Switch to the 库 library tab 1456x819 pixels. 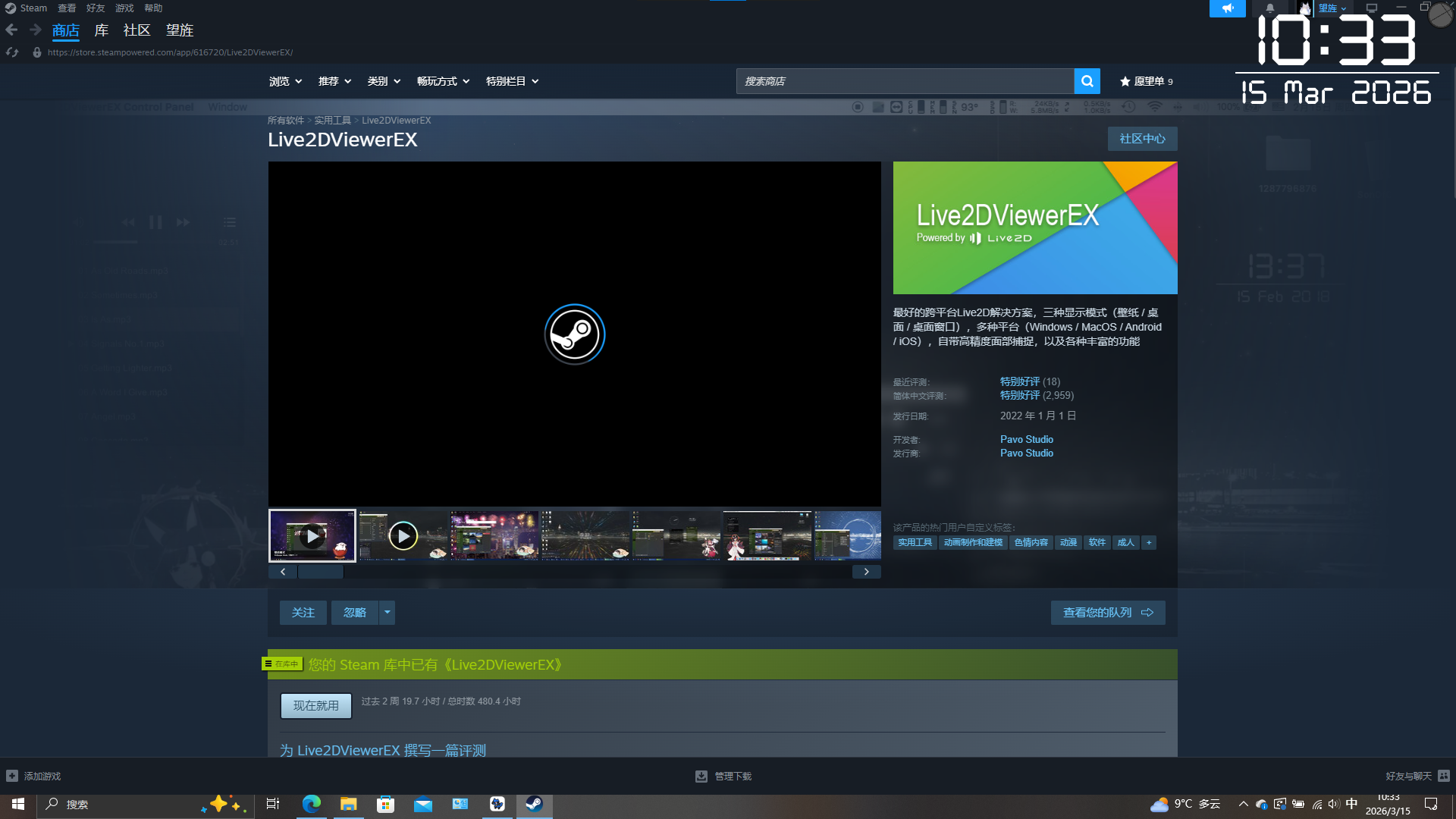click(x=101, y=30)
